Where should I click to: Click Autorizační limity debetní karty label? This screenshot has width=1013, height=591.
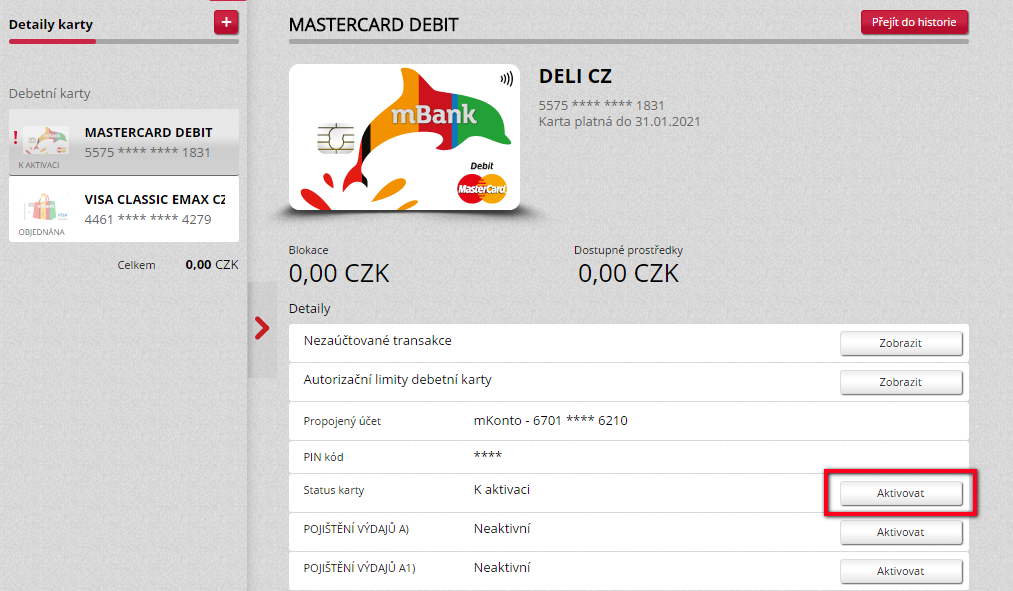click(x=397, y=380)
